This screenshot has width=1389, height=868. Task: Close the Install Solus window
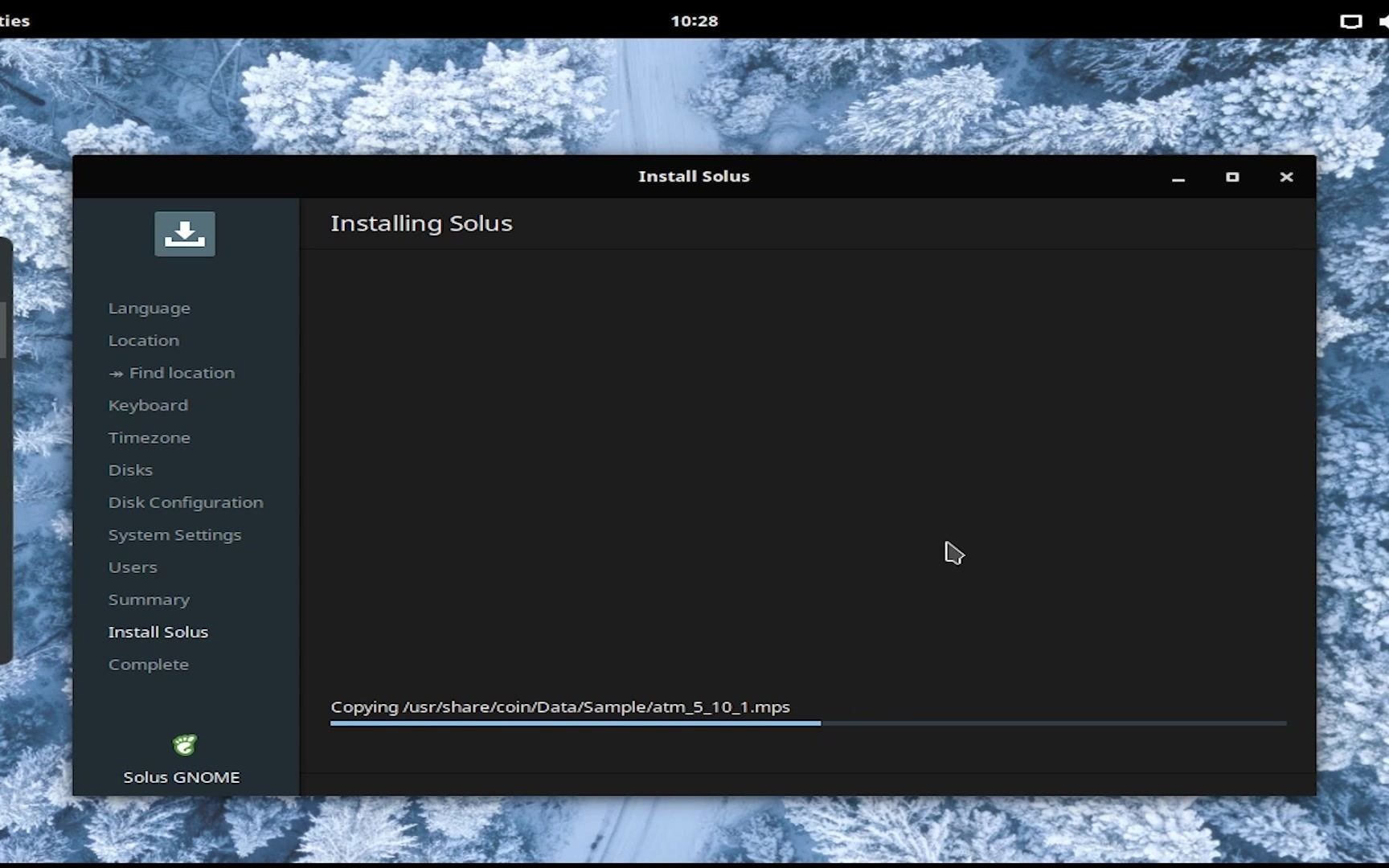pos(1286,177)
